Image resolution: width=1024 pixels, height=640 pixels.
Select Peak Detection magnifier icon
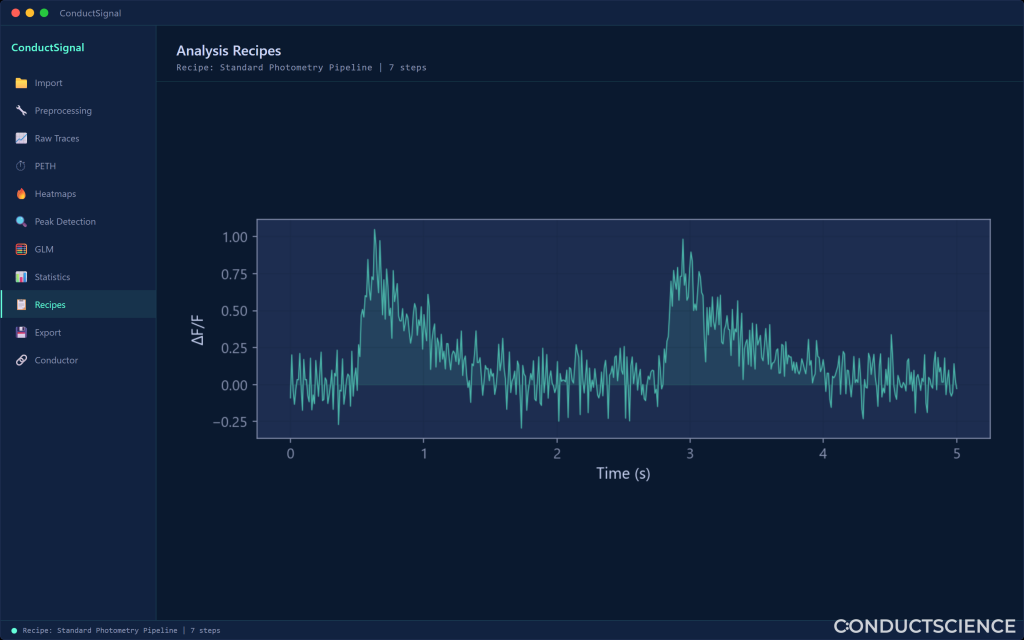[x=21, y=221]
